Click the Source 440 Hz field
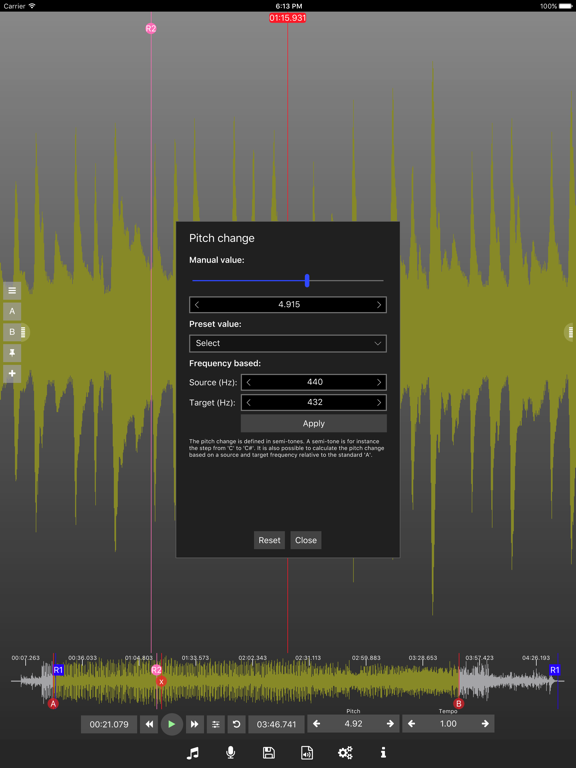 [314, 382]
